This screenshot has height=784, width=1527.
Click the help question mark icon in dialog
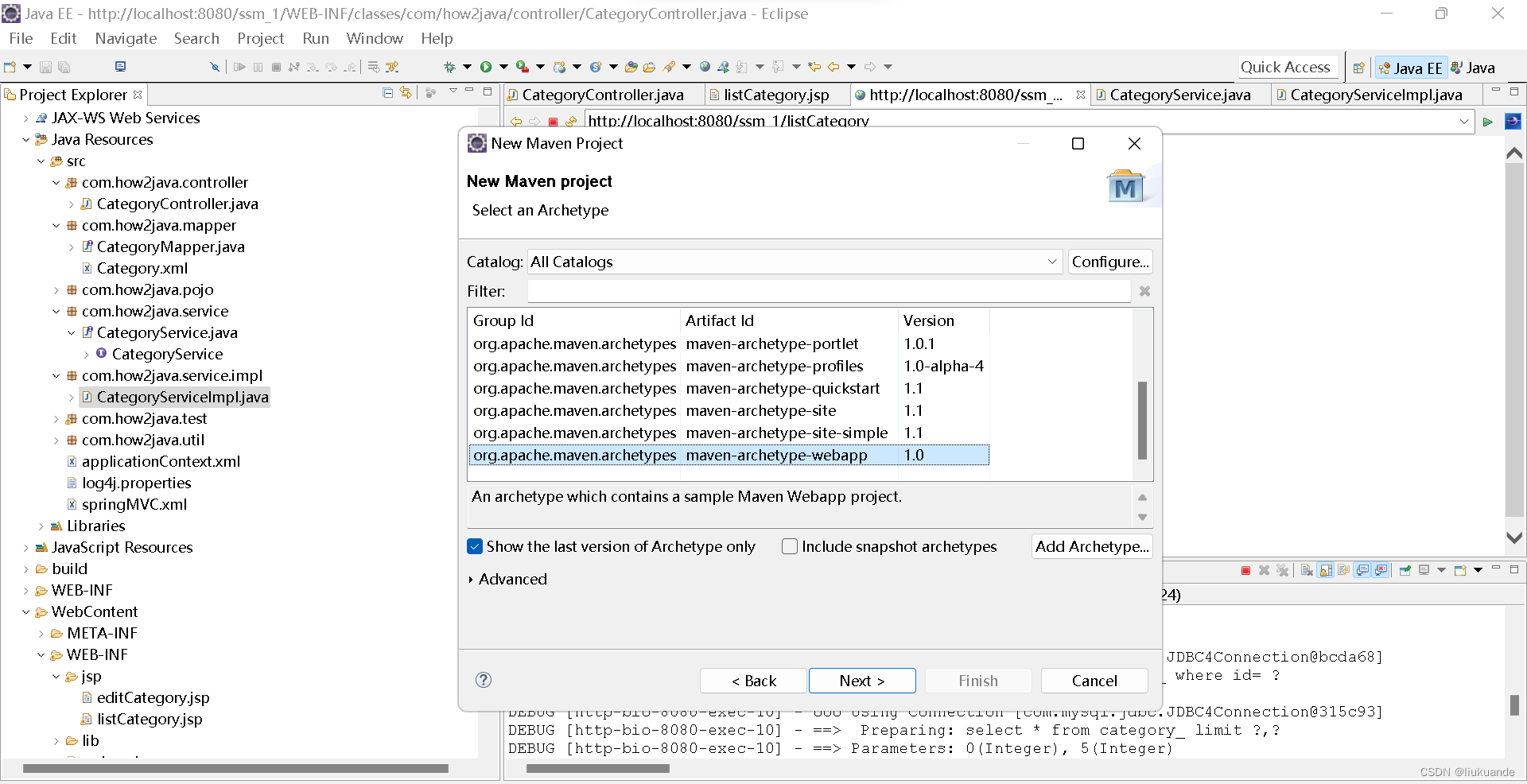point(484,680)
